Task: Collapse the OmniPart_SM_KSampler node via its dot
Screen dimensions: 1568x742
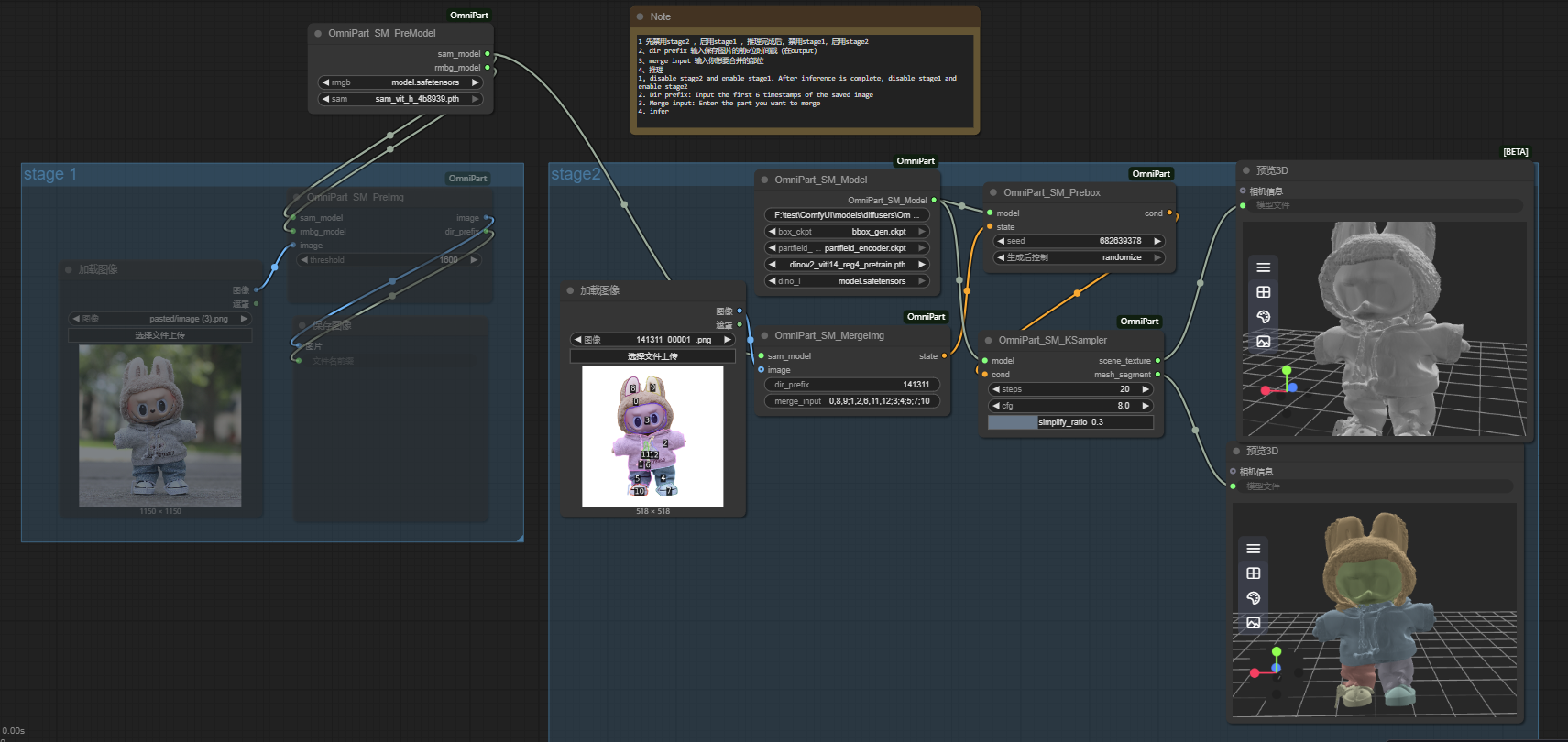Action: click(x=988, y=340)
